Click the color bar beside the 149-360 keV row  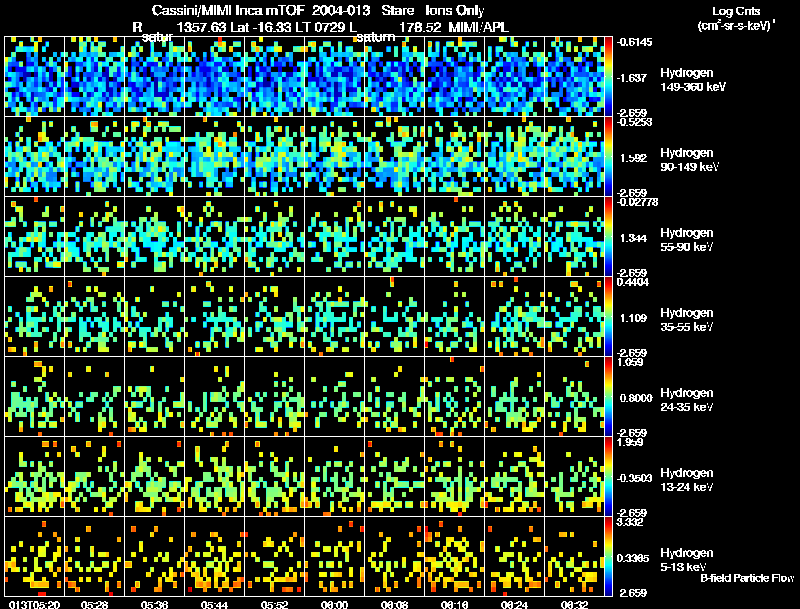pyautogui.click(x=608, y=77)
